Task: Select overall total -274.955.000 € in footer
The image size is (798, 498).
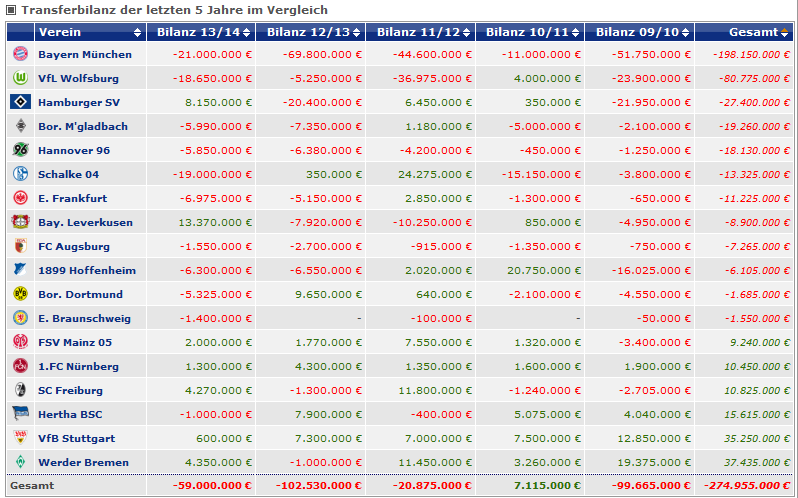Action: point(748,486)
